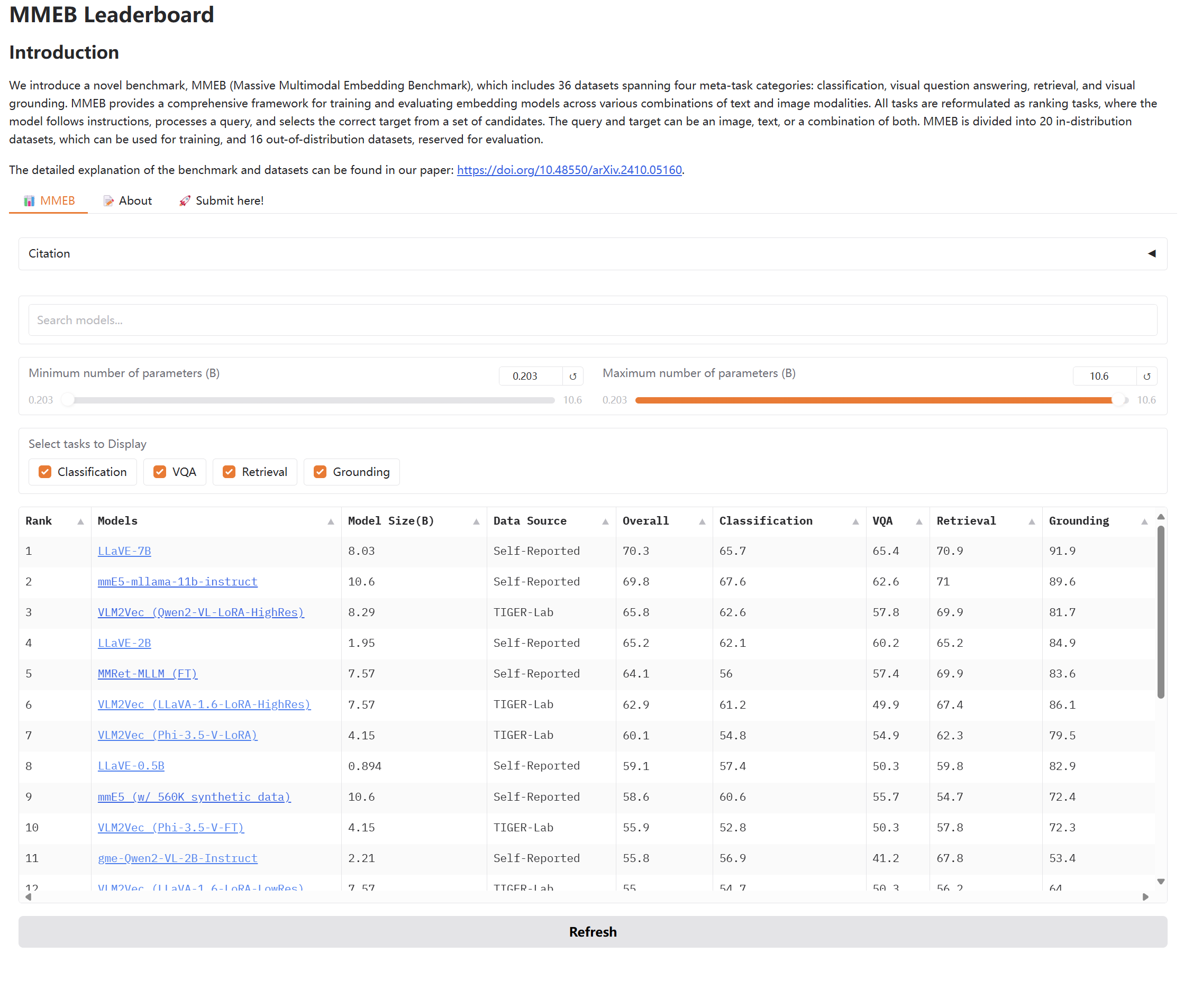
Task: Click sort arrow in Models header
Action: pyautogui.click(x=331, y=523)
